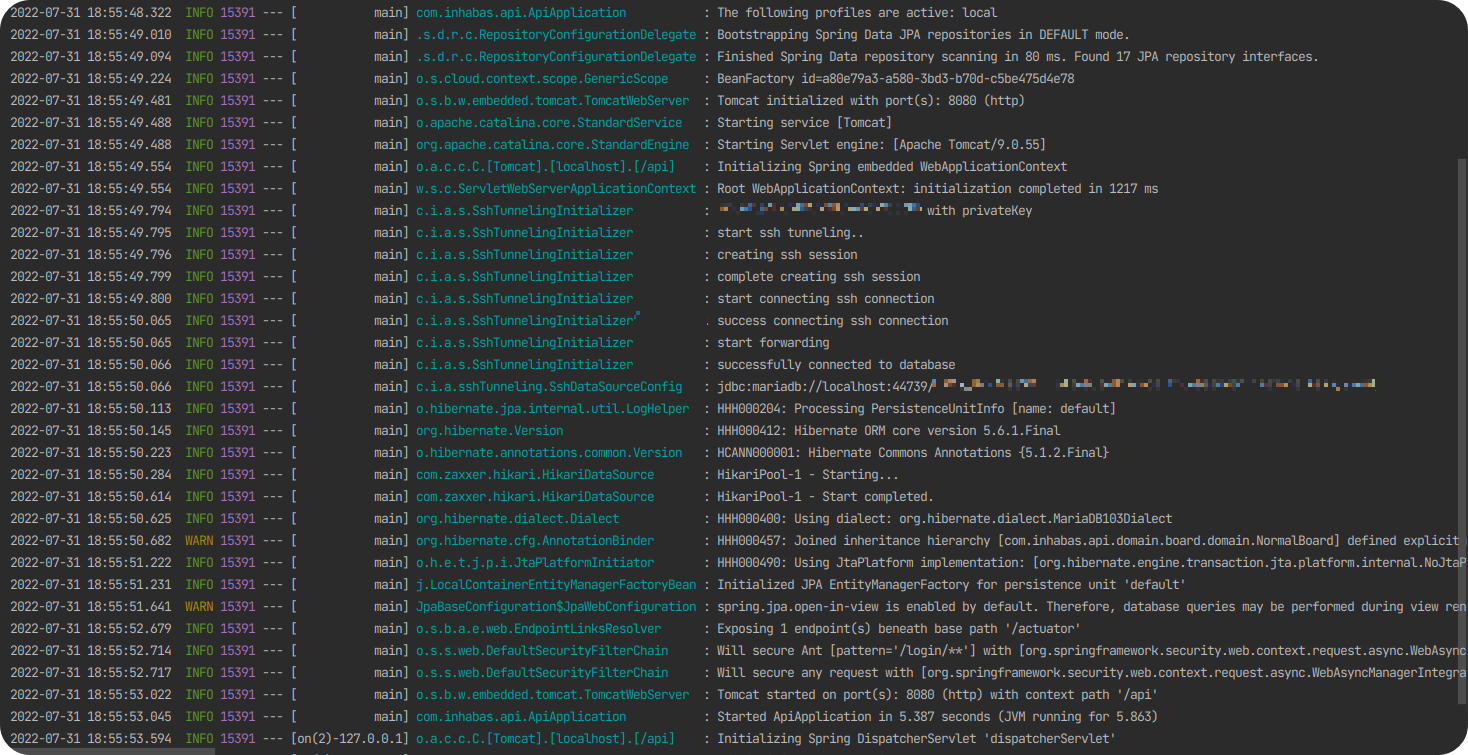
Task: Click the WARN level on the 18:55:51.641 line
Action: click(x=199, y=607)
